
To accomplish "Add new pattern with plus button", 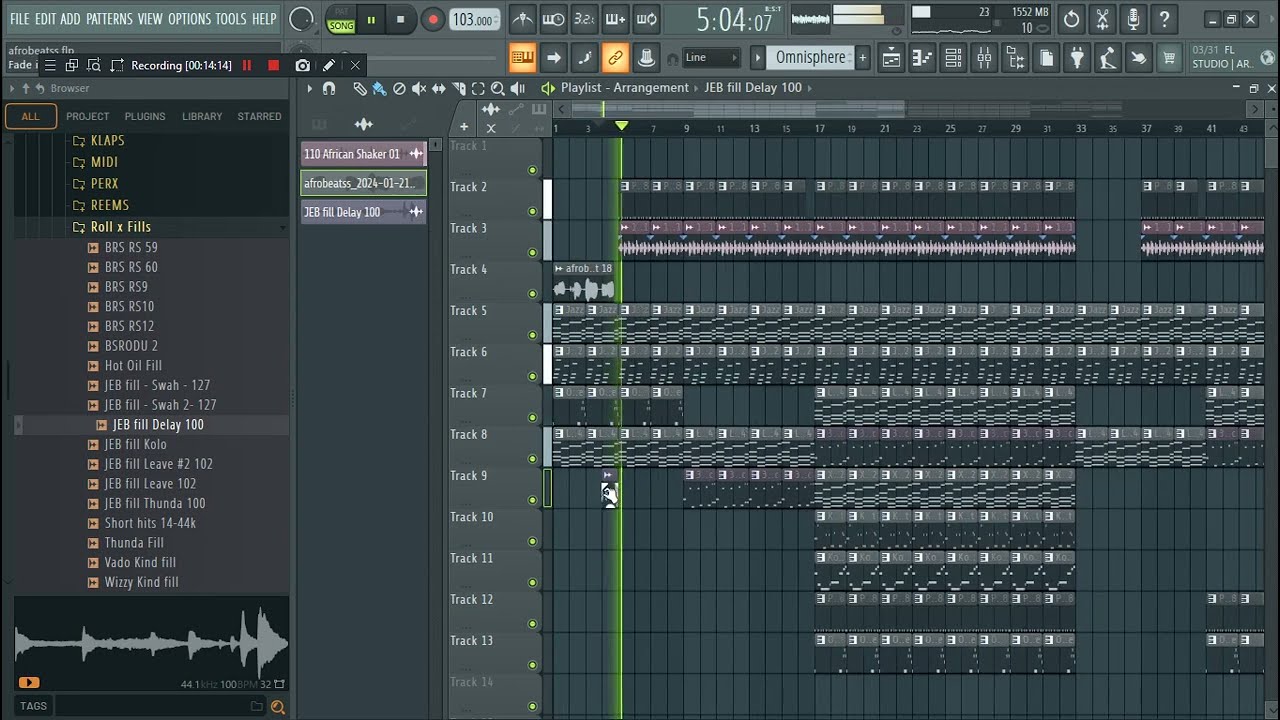I will point(862,58).
